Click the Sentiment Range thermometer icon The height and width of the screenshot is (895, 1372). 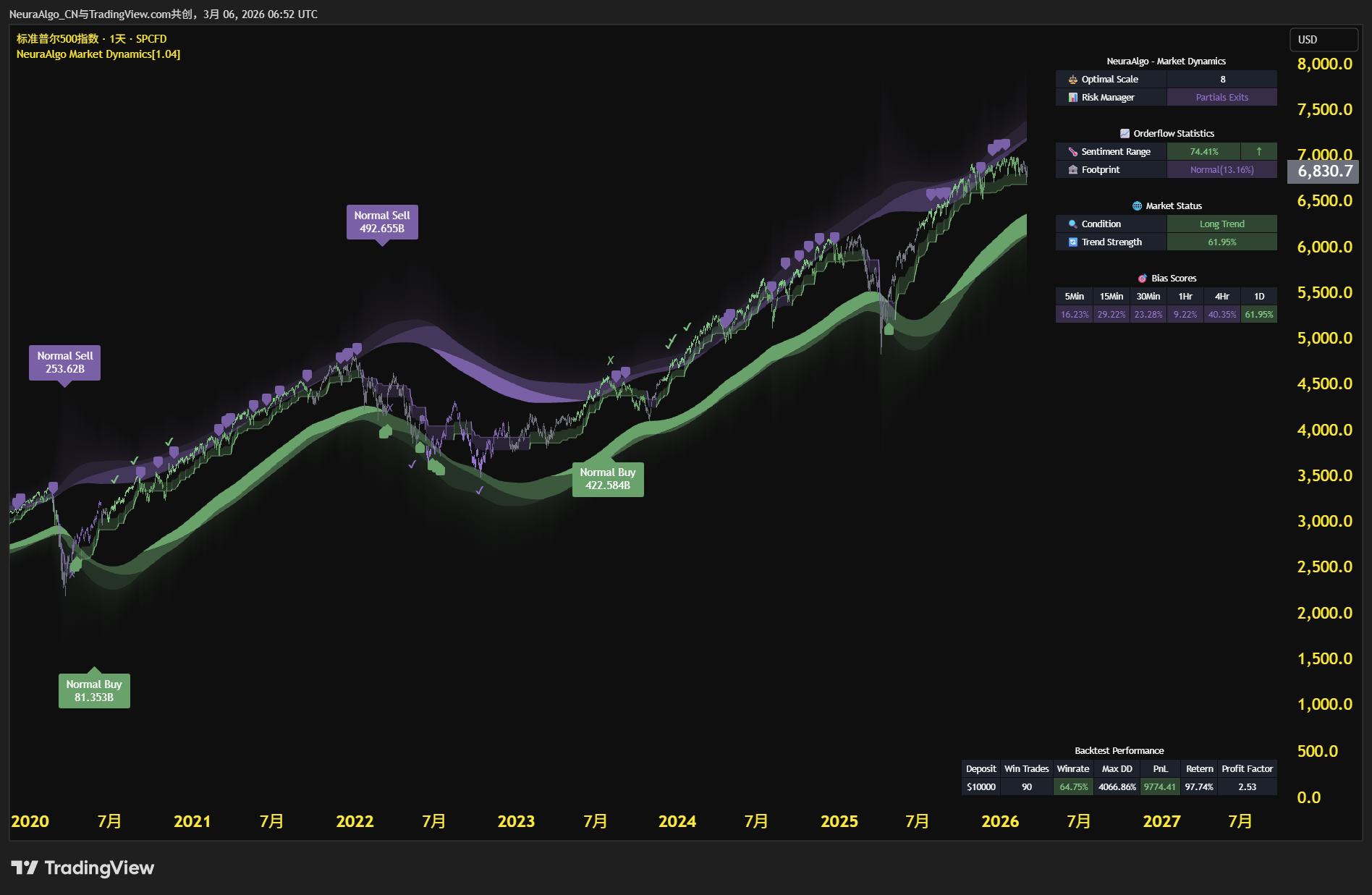1073,152
